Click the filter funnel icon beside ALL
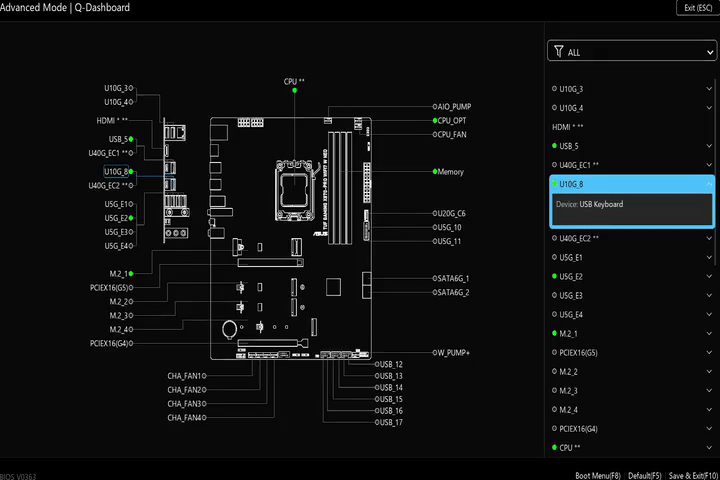Image resolution: width=720 pixels, height=480 pixels. pos(558,51)
